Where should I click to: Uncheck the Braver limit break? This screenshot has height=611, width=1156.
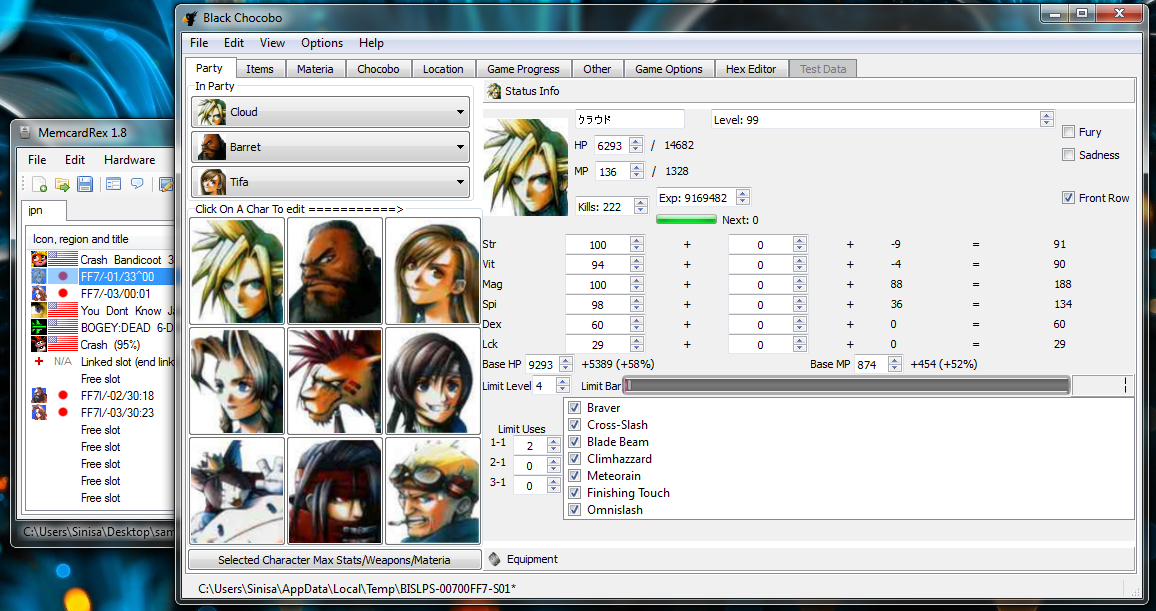tap(575, 408)
